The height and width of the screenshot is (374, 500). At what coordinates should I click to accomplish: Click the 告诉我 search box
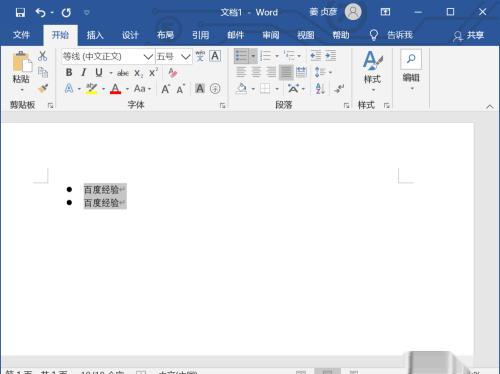coord(391,35)
